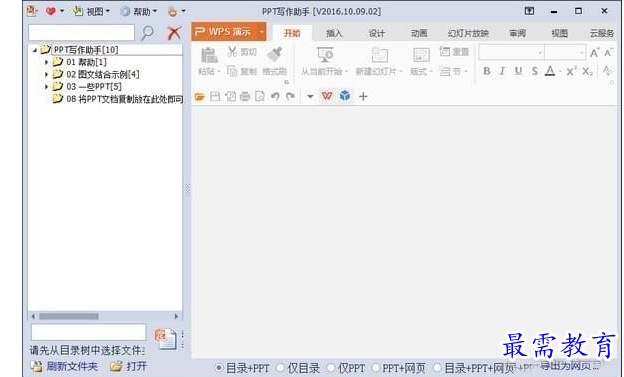This screenshot has height=377, width=624.
Task: Click the text field above 请先从目录树中选择文件
Action: point(88,332)
